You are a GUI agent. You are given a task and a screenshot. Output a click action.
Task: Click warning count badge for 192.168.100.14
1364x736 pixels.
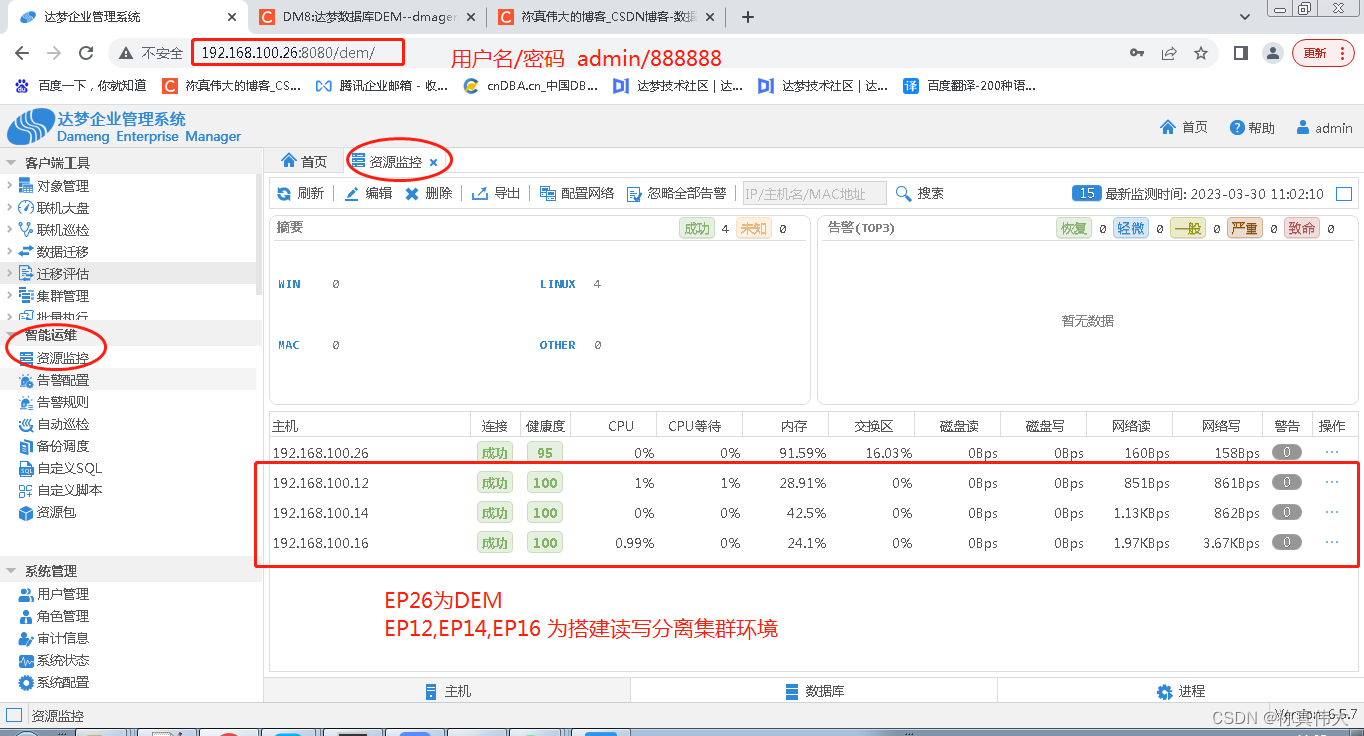1286,512
